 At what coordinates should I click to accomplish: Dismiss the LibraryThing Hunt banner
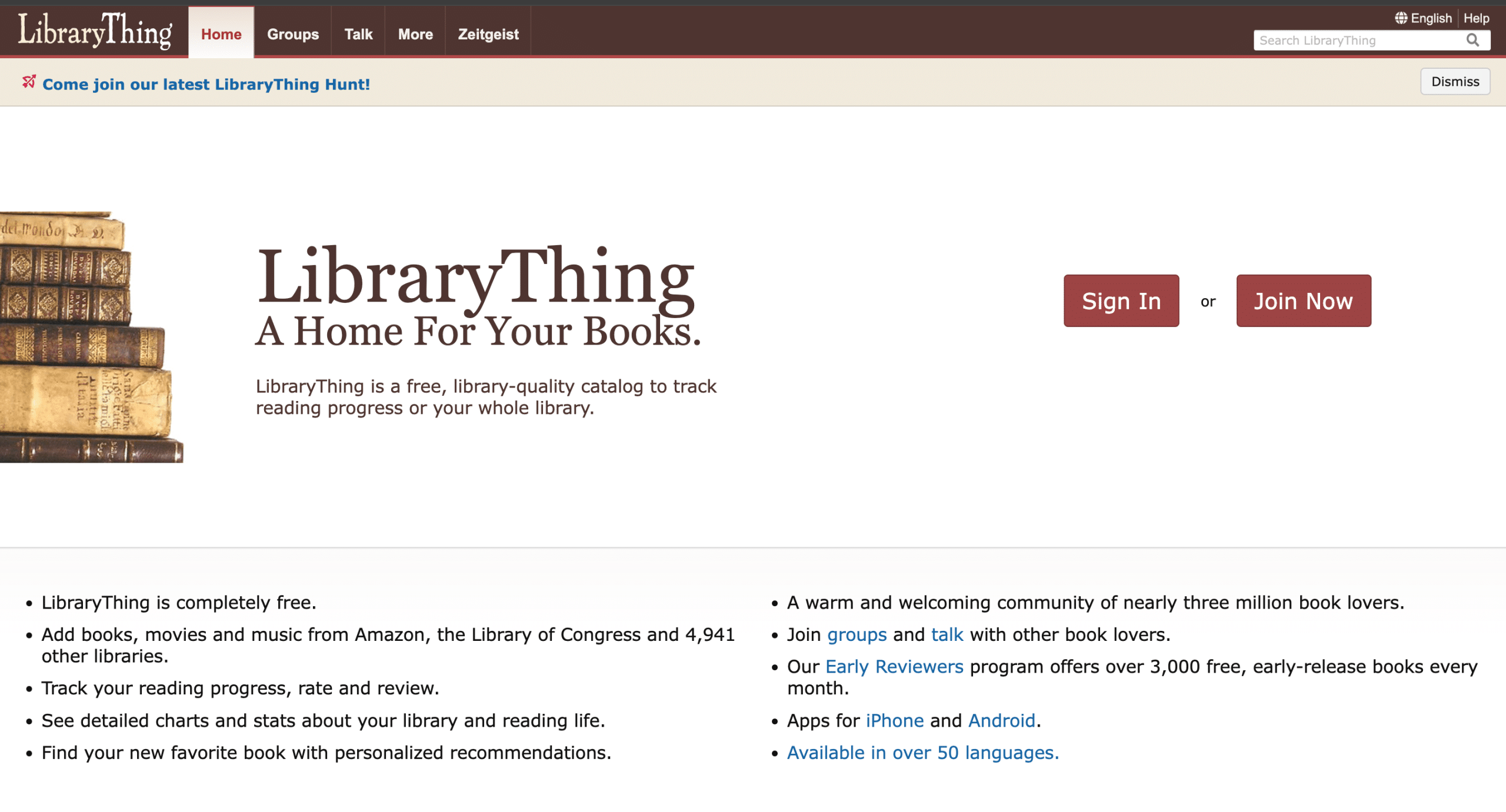(1455, 81)
